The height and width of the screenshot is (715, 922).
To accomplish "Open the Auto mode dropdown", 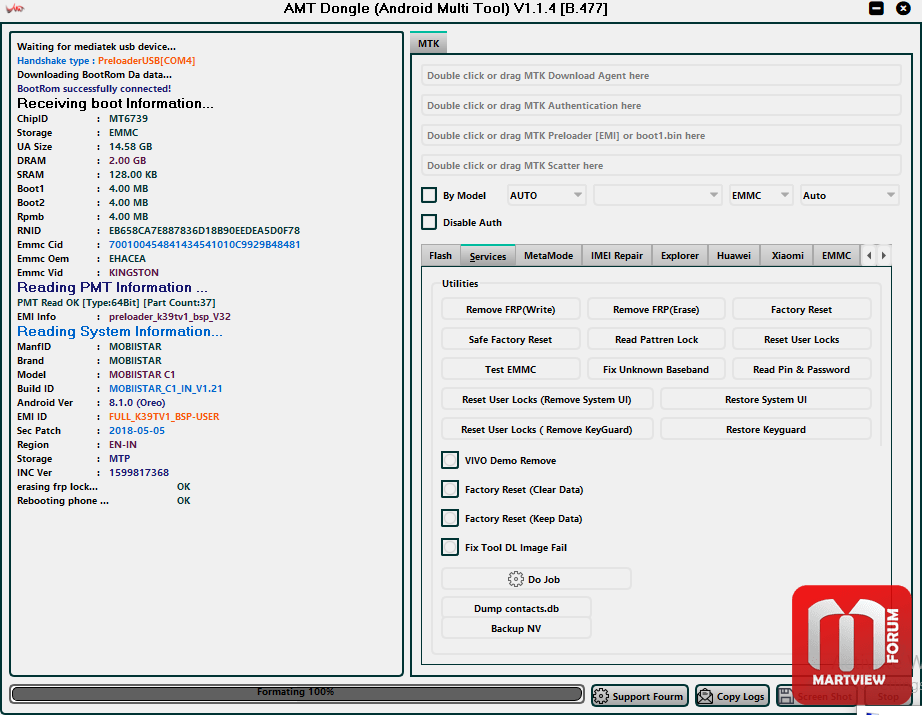I will click(850, 195).
